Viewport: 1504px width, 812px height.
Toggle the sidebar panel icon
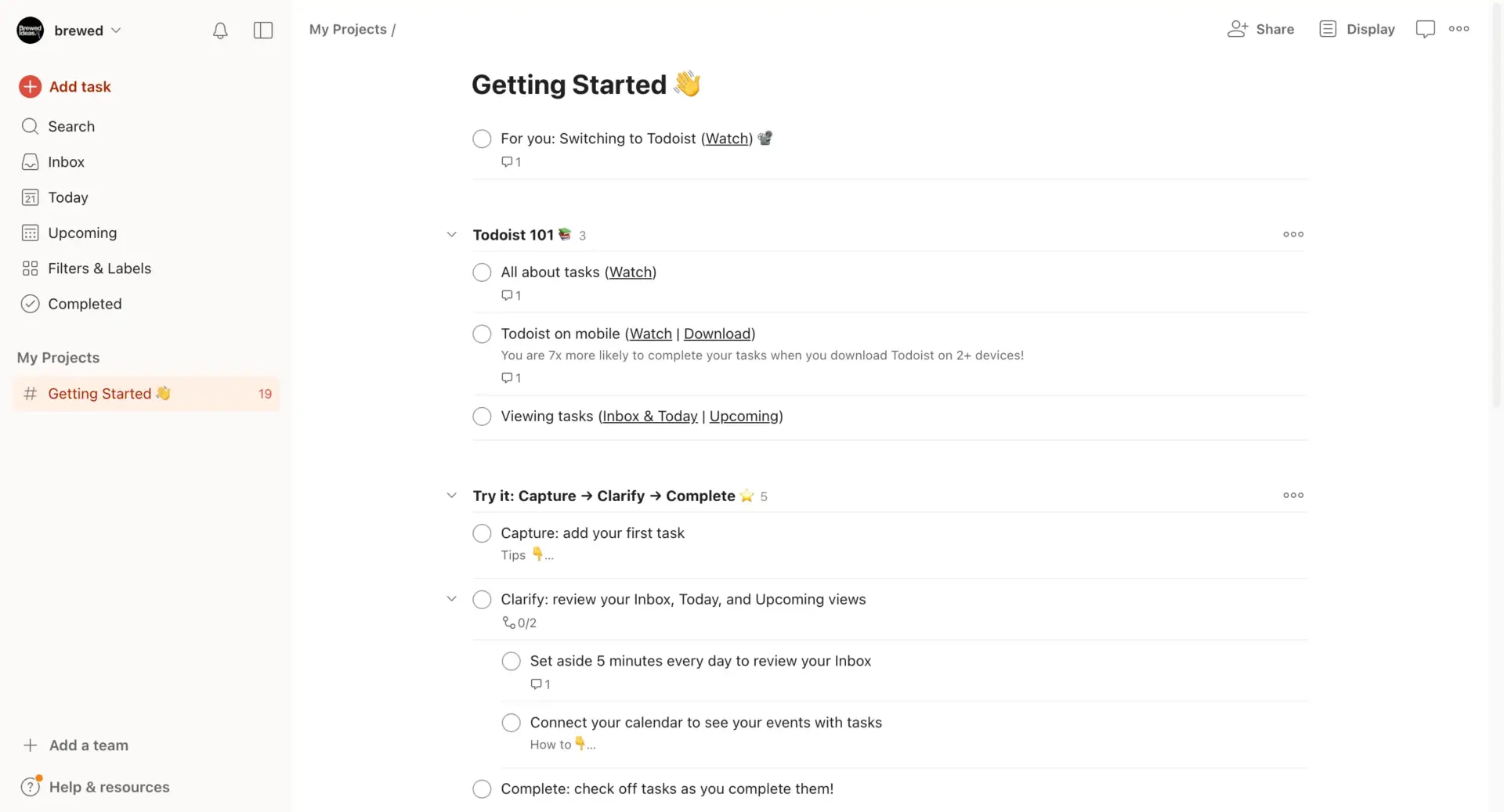tap(263, 31)
